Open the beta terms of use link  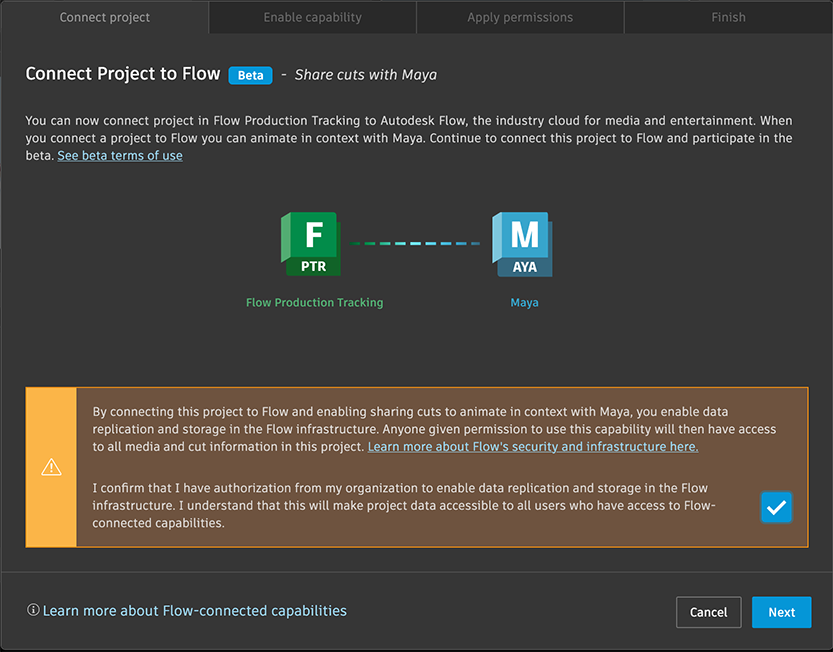tap(120, 156)
